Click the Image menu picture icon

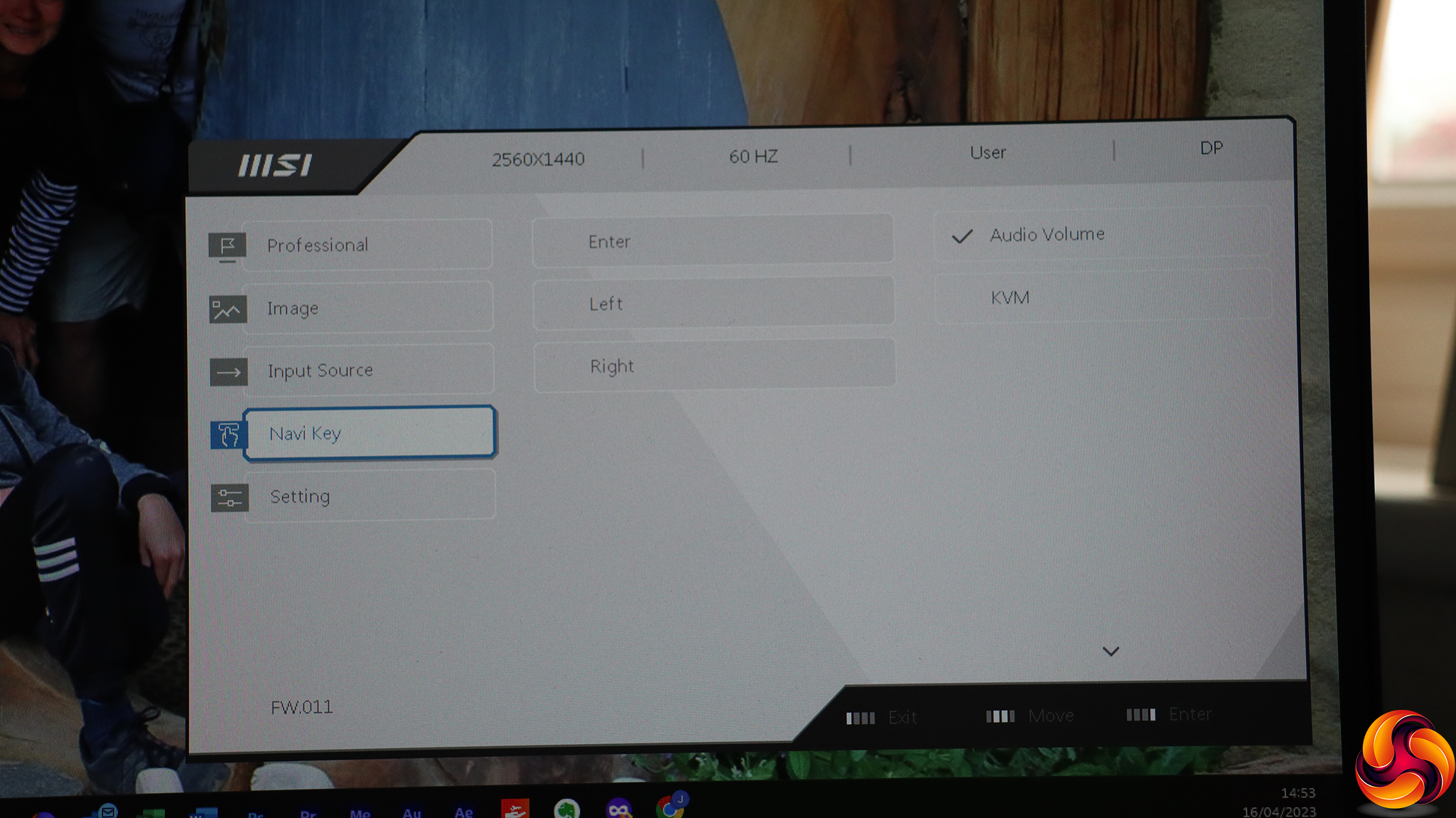pyautogui.click(x=227, y=309)
